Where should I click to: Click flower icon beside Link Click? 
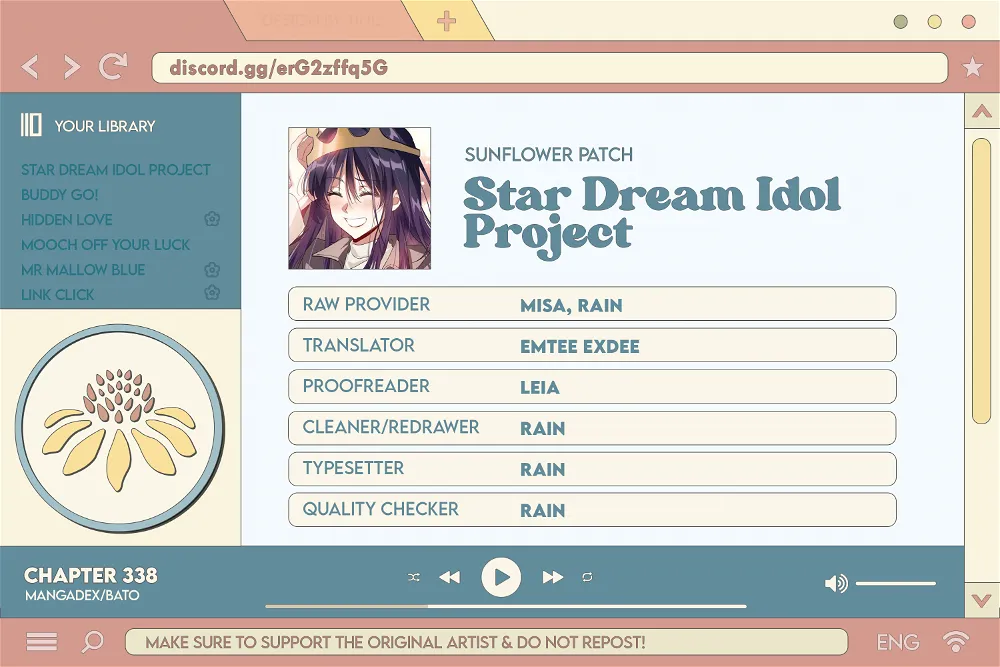tap(212, 293)
